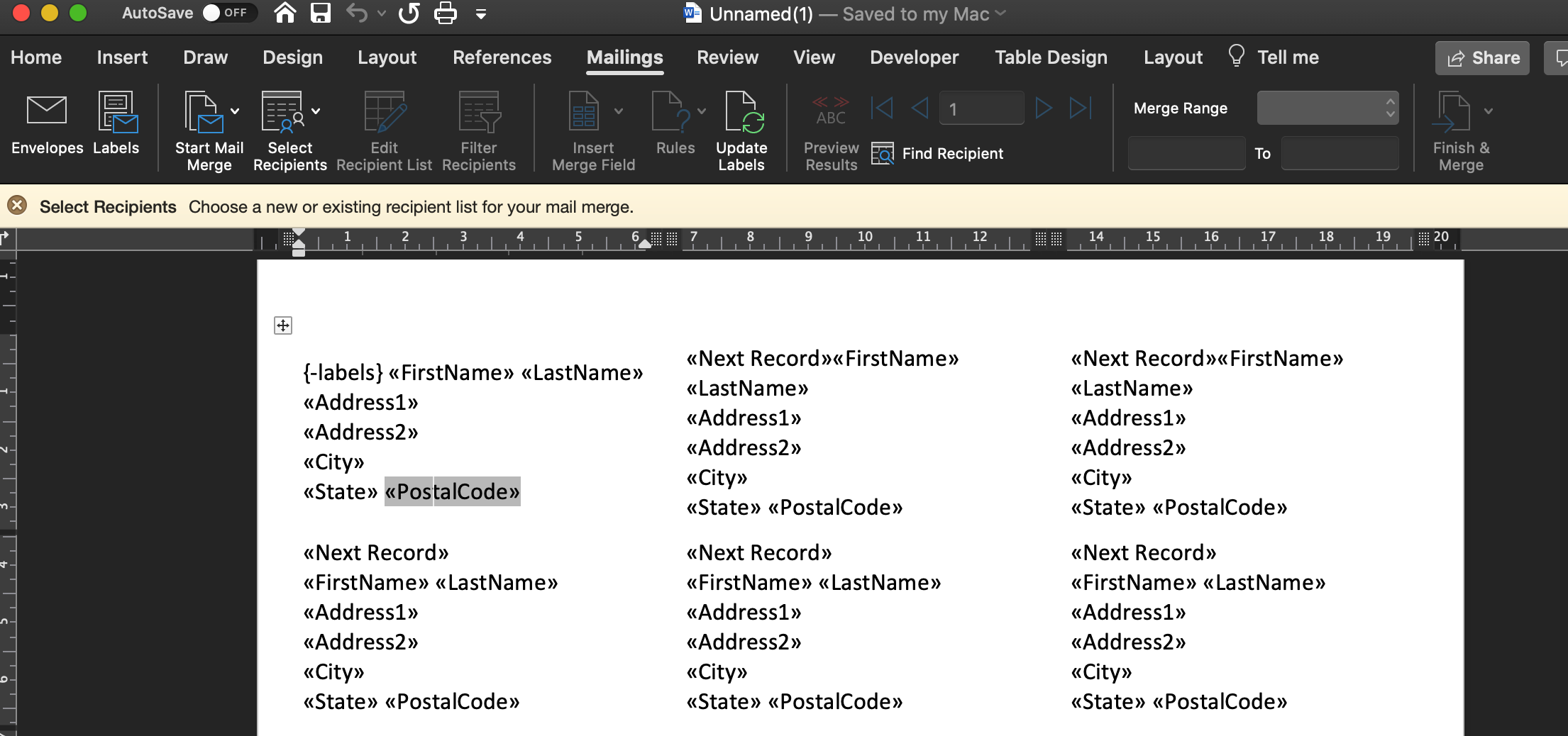Click the Select Recipients icon
1568x736 pixels.
tap(283, 111)
